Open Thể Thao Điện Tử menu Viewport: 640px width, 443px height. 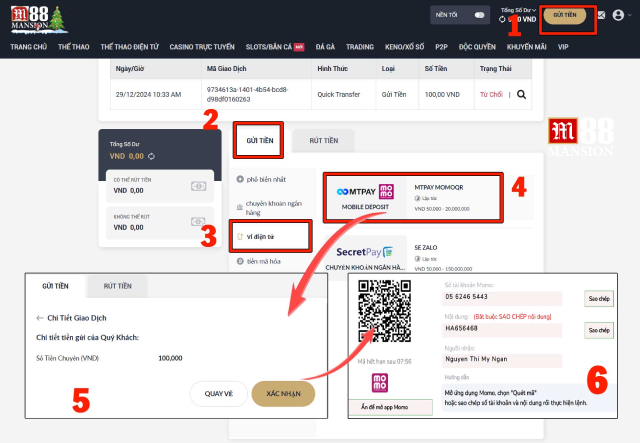click(129, 47)
